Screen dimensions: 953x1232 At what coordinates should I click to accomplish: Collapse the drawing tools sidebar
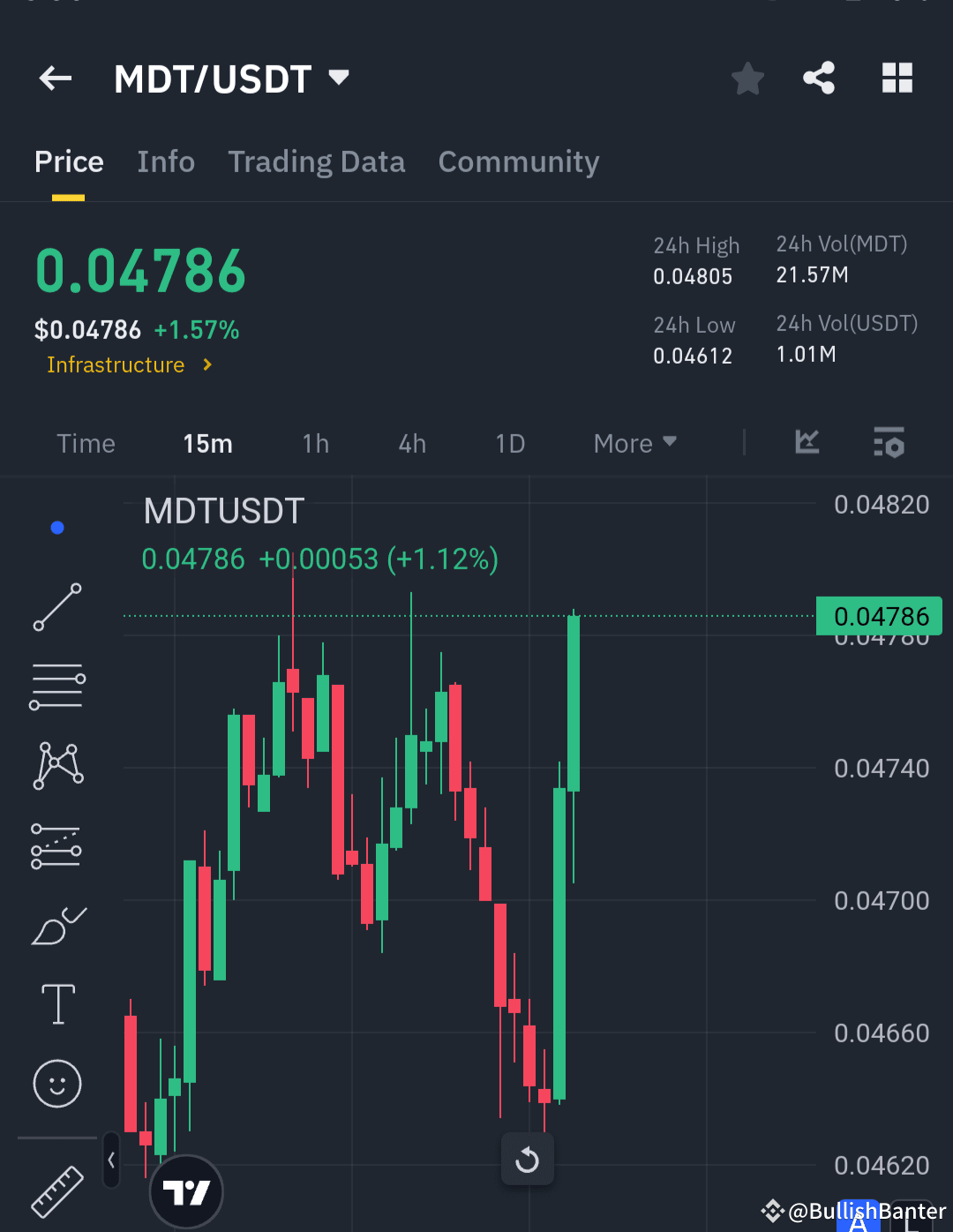111,1161
